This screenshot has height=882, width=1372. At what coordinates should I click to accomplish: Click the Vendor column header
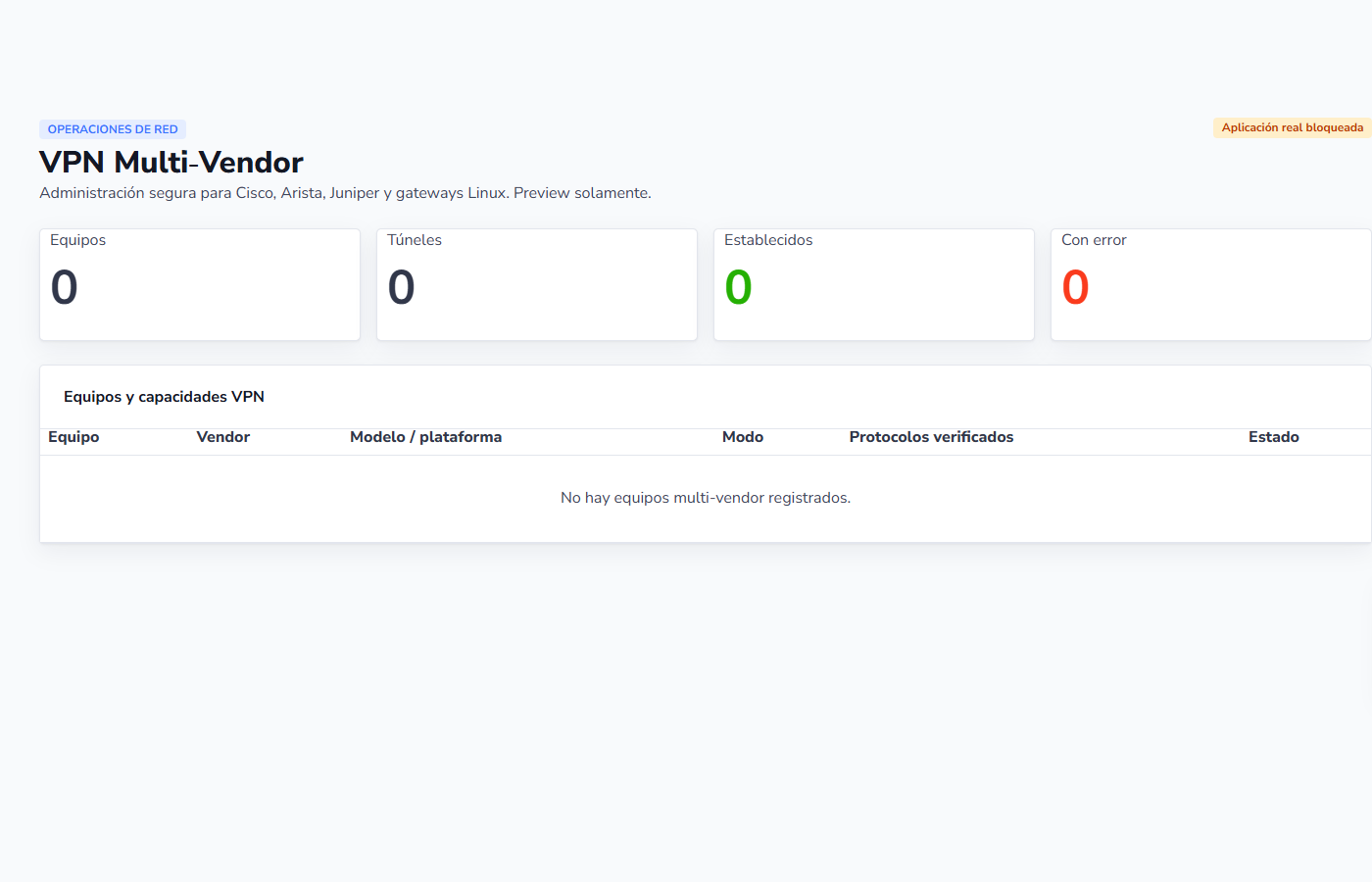pyautogui.click(x=222, y=437)
